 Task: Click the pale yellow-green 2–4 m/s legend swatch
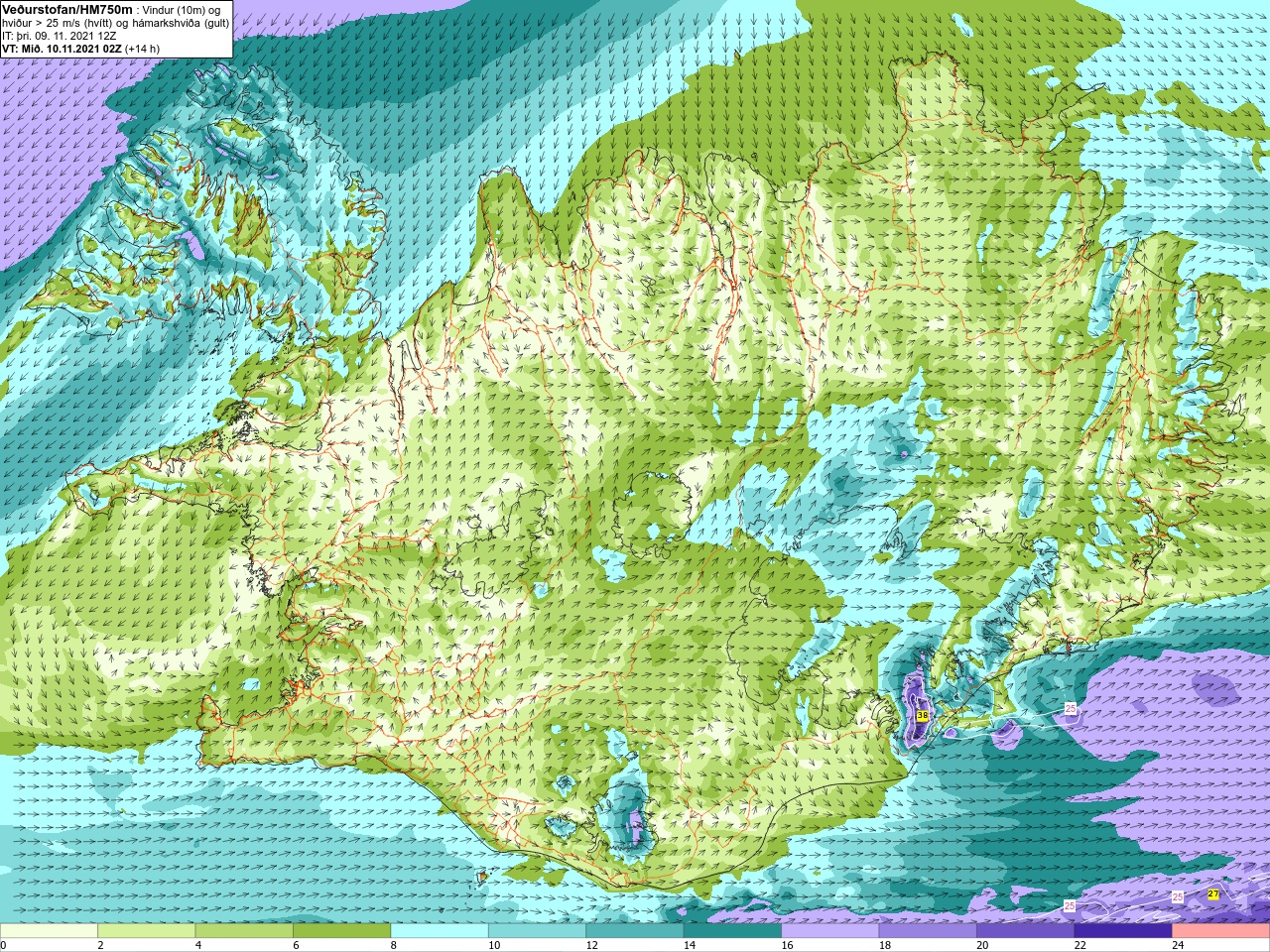[x=147, y=931]
